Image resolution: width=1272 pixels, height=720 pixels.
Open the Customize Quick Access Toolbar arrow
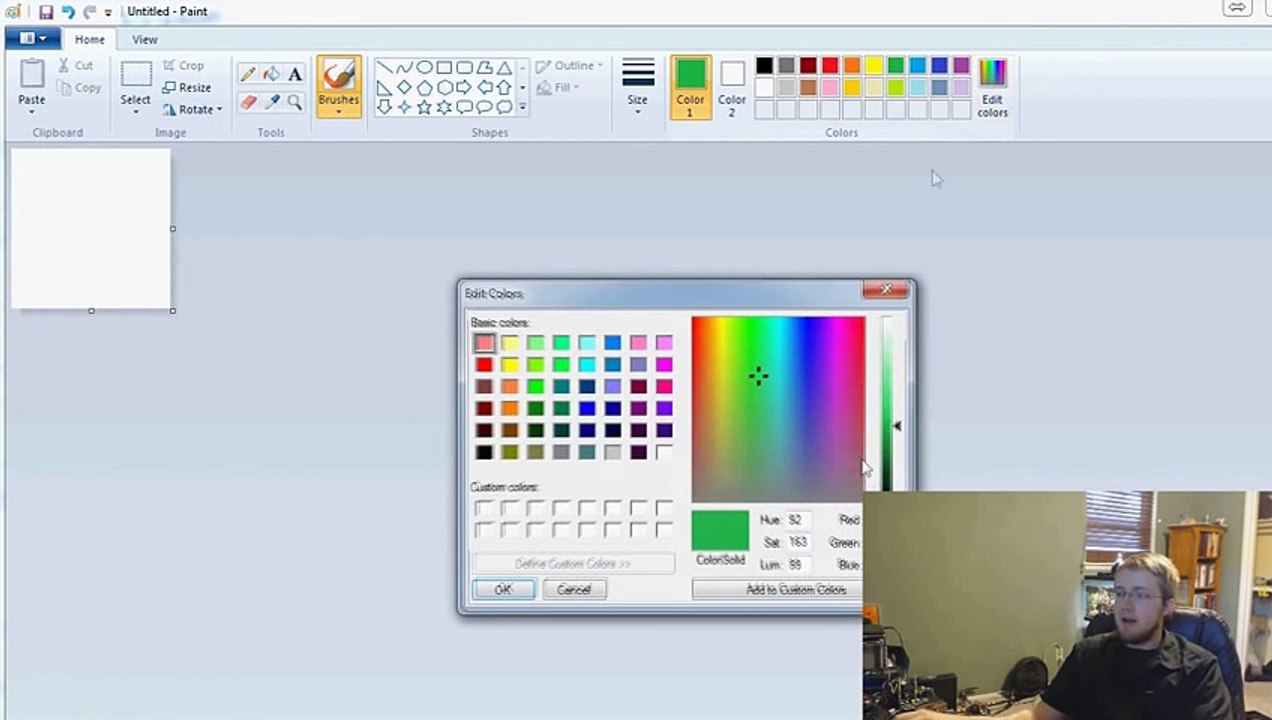[x=108, y=13]
